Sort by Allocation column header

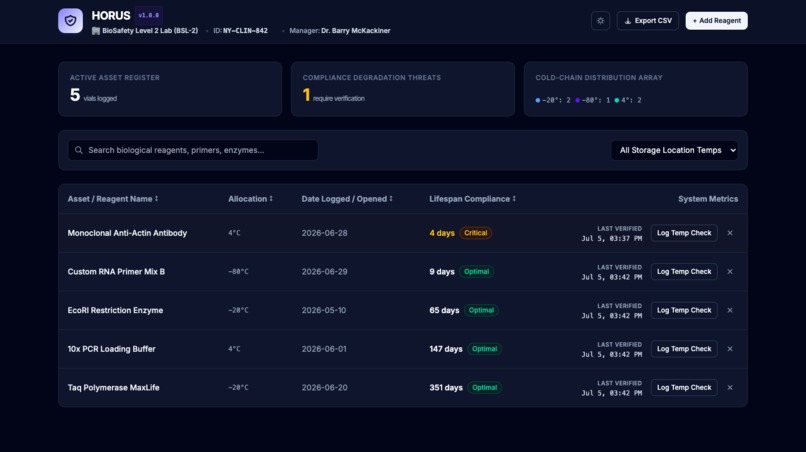(x=250, y=199)
